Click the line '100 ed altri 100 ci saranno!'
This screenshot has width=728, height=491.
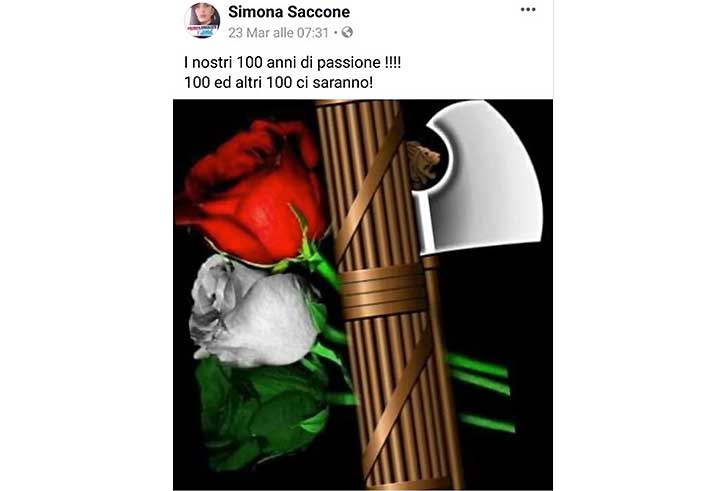[279, 83]
